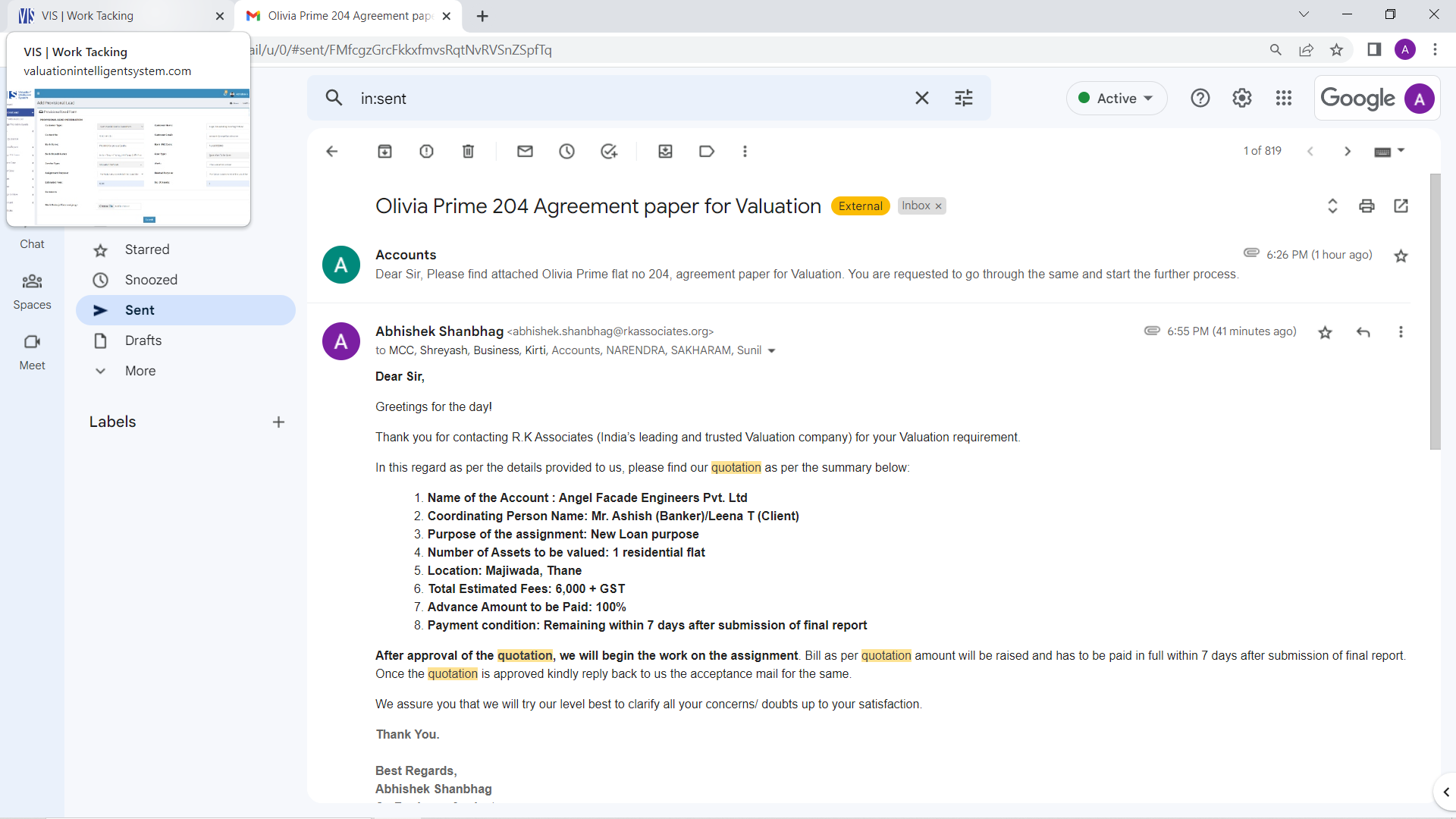Screen dimensions: 1456x819
Task: Move conversation to another folder
Action: point(665,151)
